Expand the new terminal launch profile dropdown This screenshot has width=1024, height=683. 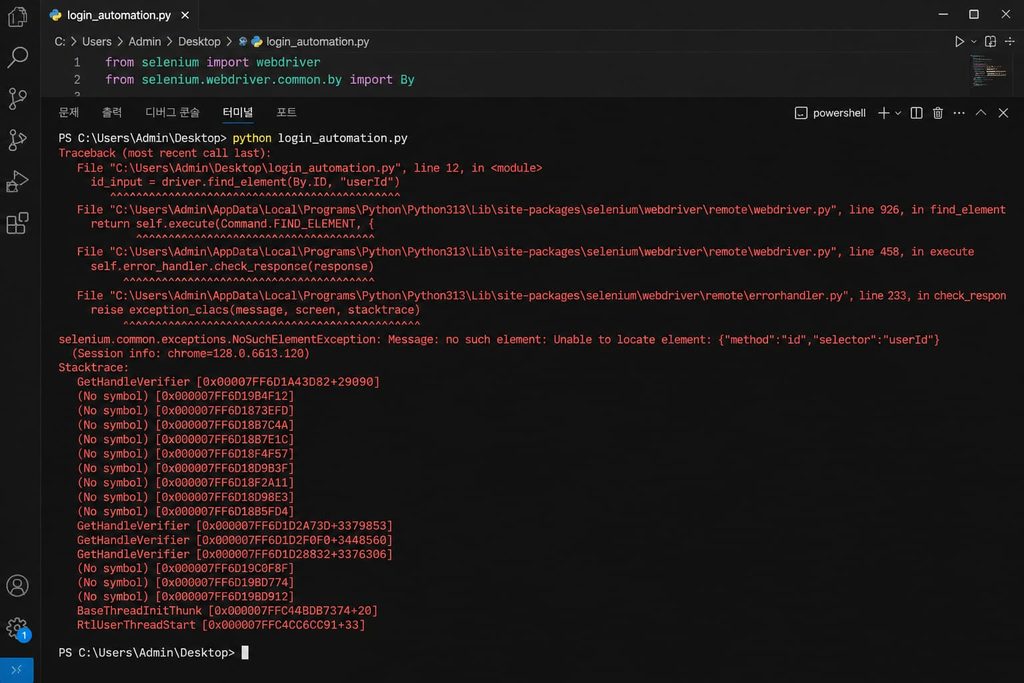pyautogui.click(x=898, y=113)
